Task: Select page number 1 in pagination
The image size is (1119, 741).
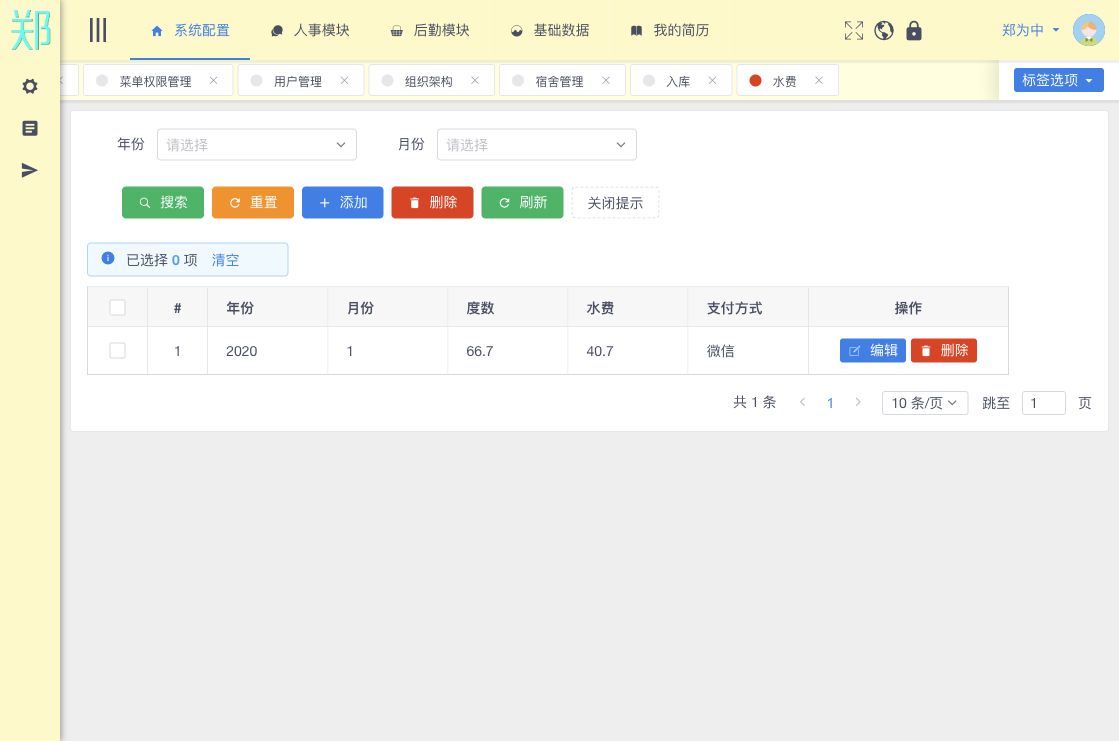Action: pos(830,403)
